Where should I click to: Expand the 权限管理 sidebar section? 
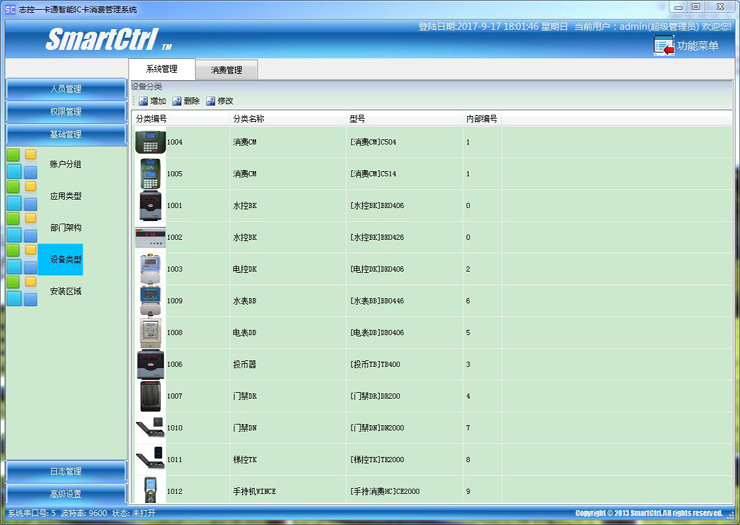pos(66,111)
